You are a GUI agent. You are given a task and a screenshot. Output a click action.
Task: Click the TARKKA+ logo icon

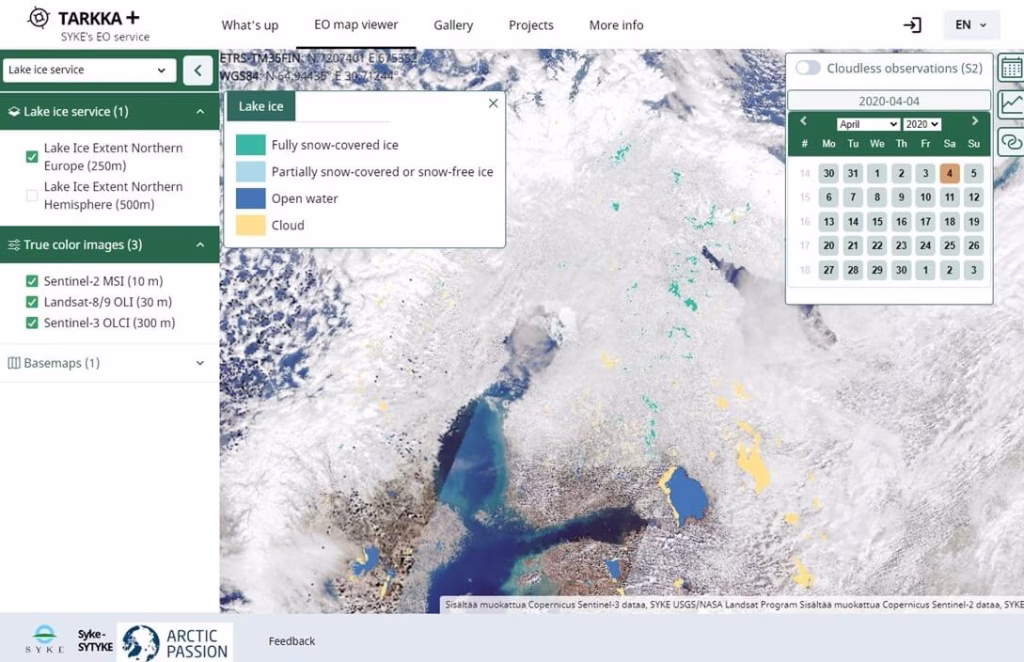click(x=39, y=18)
